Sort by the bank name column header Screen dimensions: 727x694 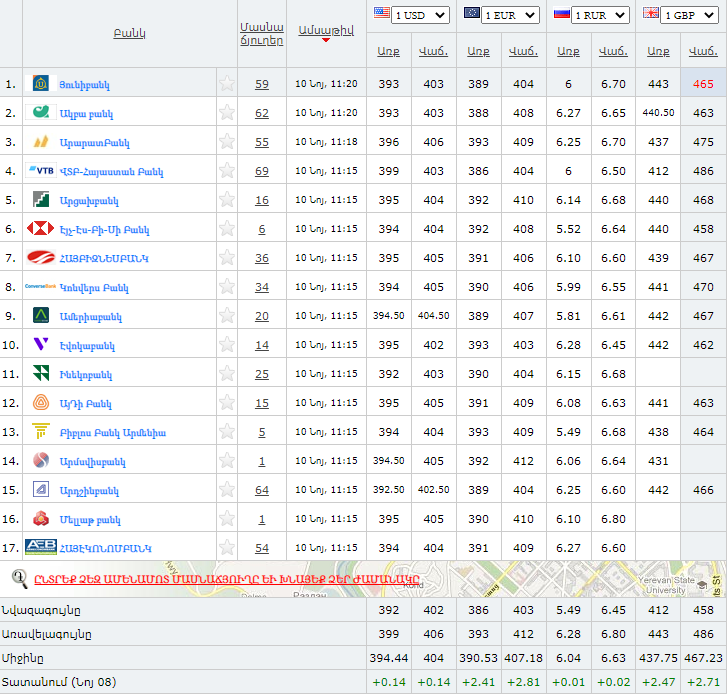pyautogui.click(x=129, y=33)
